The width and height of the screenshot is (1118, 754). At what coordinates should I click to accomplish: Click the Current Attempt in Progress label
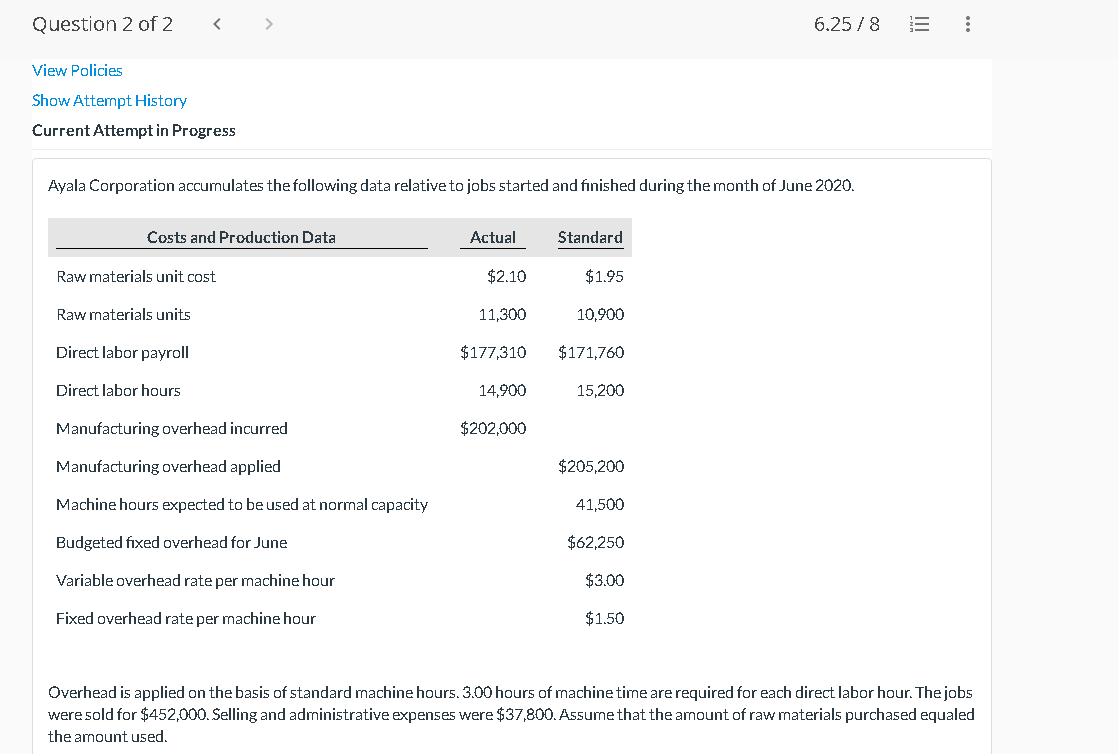pos(133,131)
